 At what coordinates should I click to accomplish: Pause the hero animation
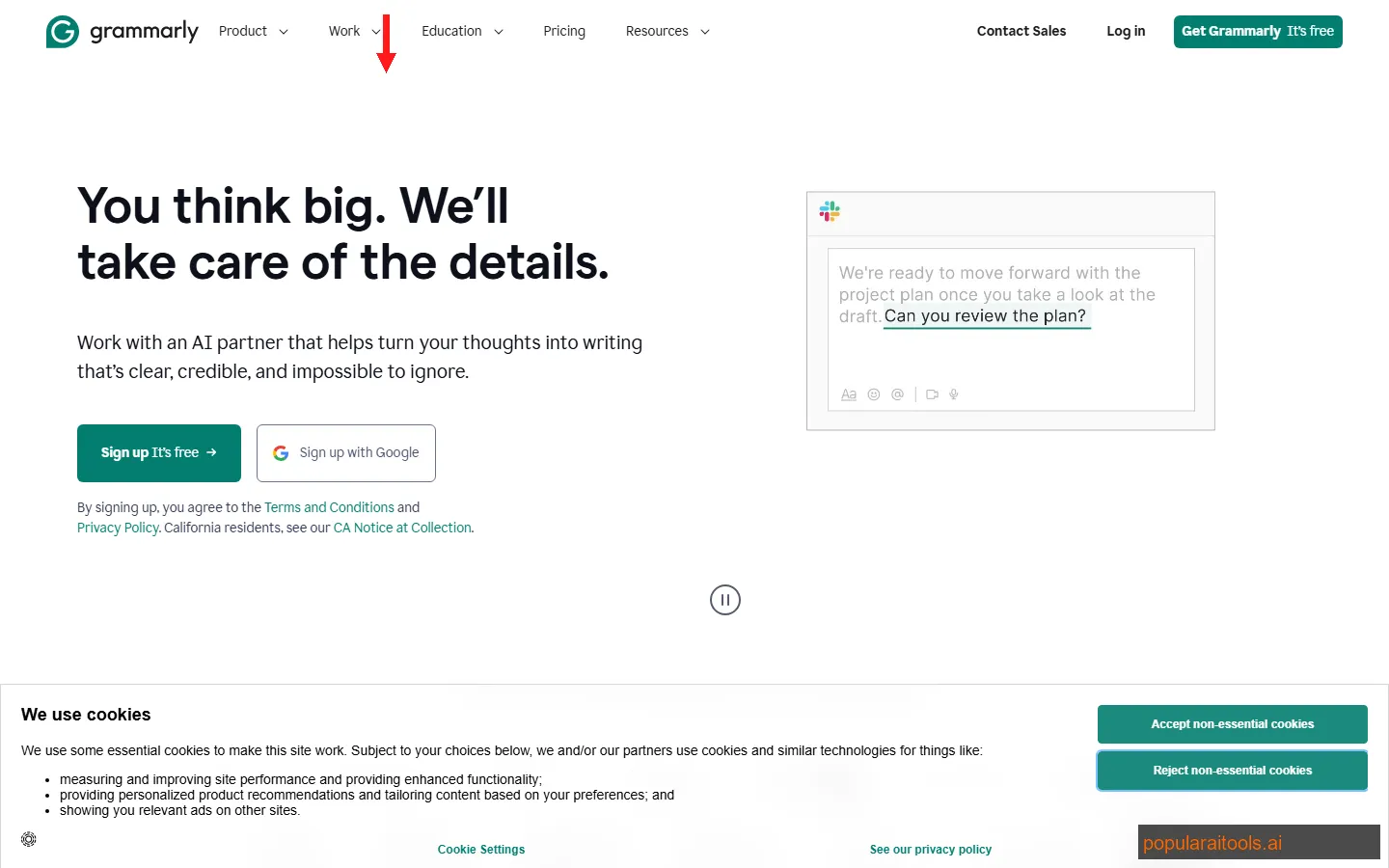tap(724, 599)
